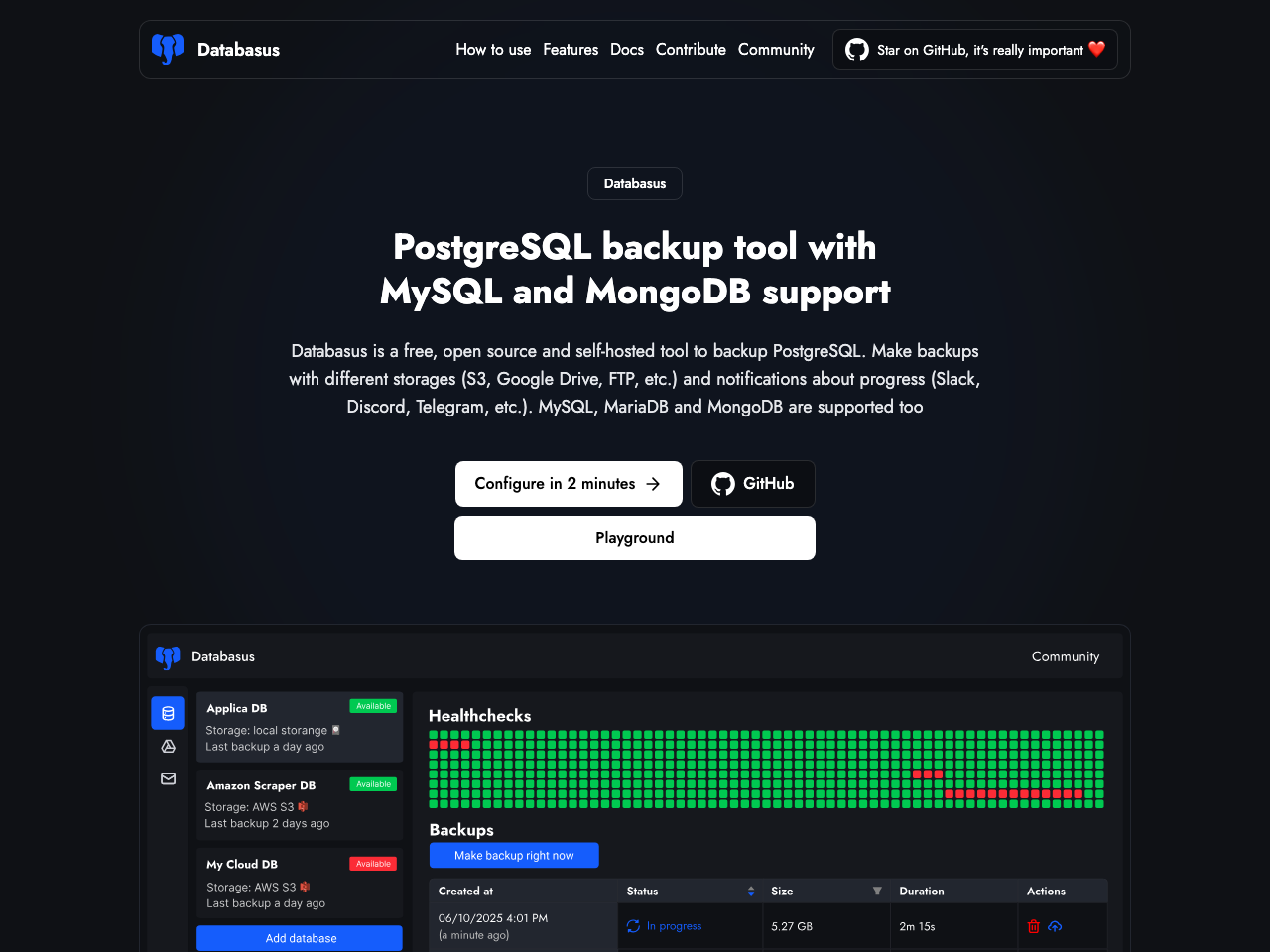Screen dimensions: 1270x952
Task: Click the Databasus elephant logo in the header
Action: point(168,49)
